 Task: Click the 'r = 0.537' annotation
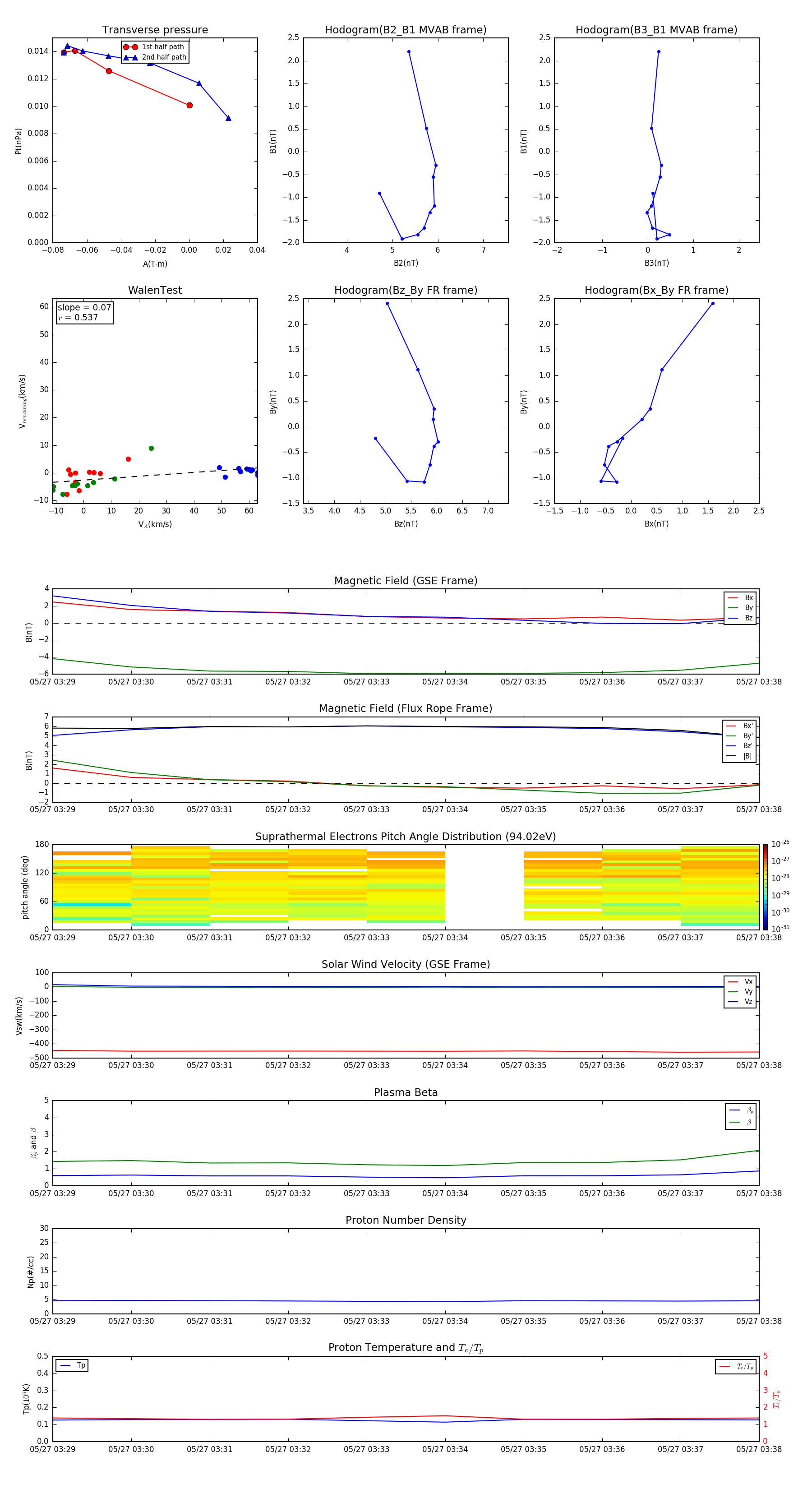(x=78, y=317)
